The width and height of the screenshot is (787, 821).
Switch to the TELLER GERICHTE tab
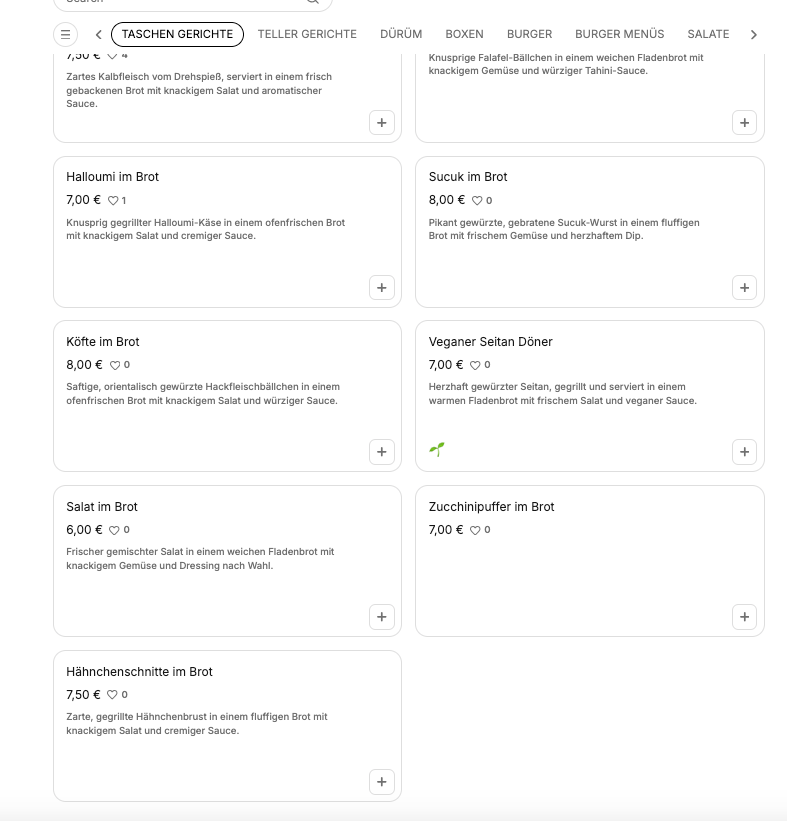click(x=307, y=34)
